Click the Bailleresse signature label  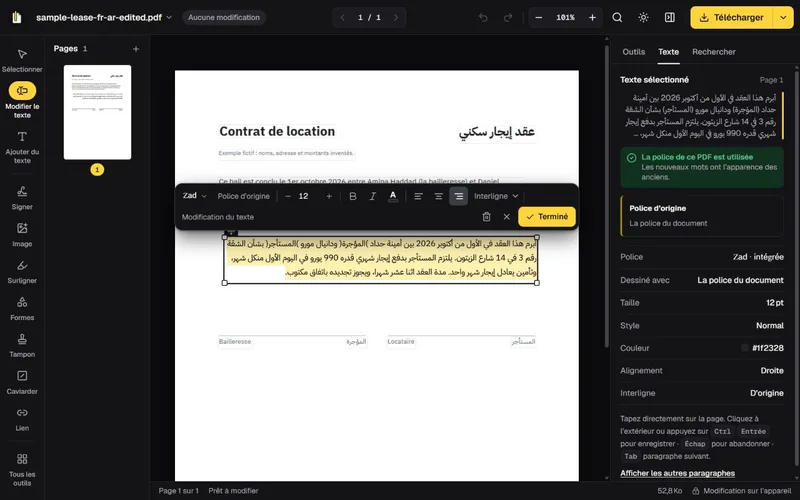(x=235, y=342)
